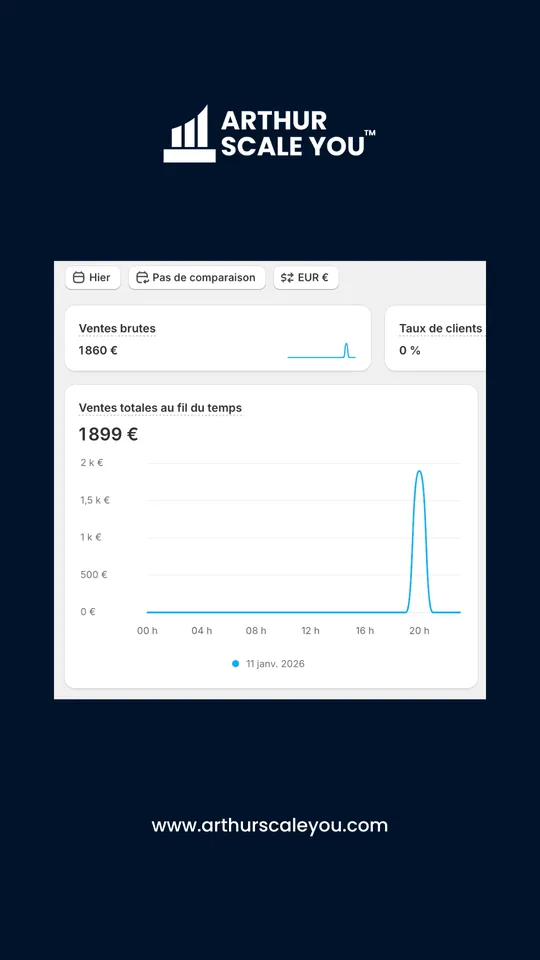The image size is (540, 960).
Task: Select the 0 % value
Action: [410, 350]
